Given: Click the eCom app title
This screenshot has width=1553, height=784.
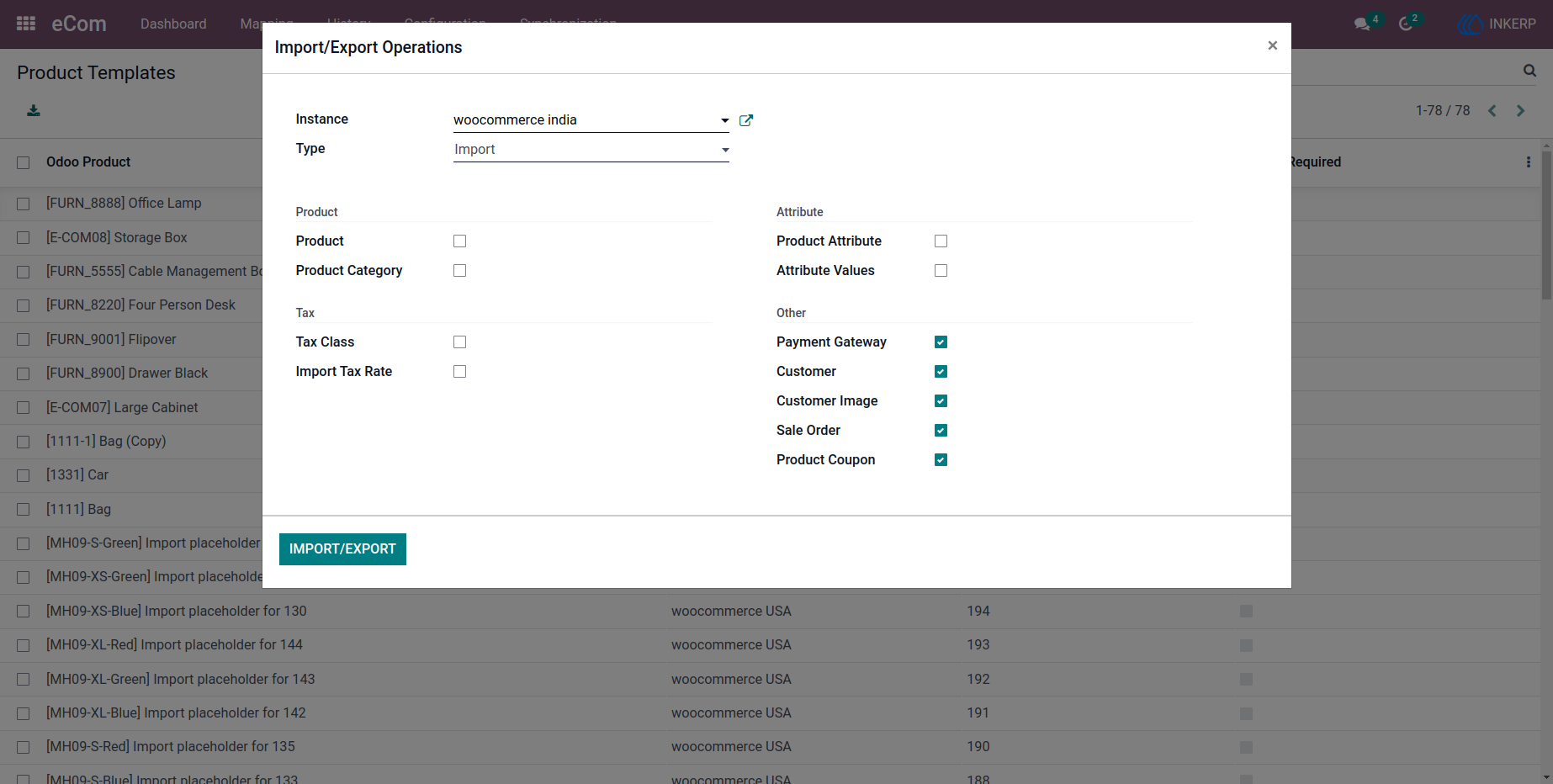Looking at the screenshot, I should [x=79, y=24].
